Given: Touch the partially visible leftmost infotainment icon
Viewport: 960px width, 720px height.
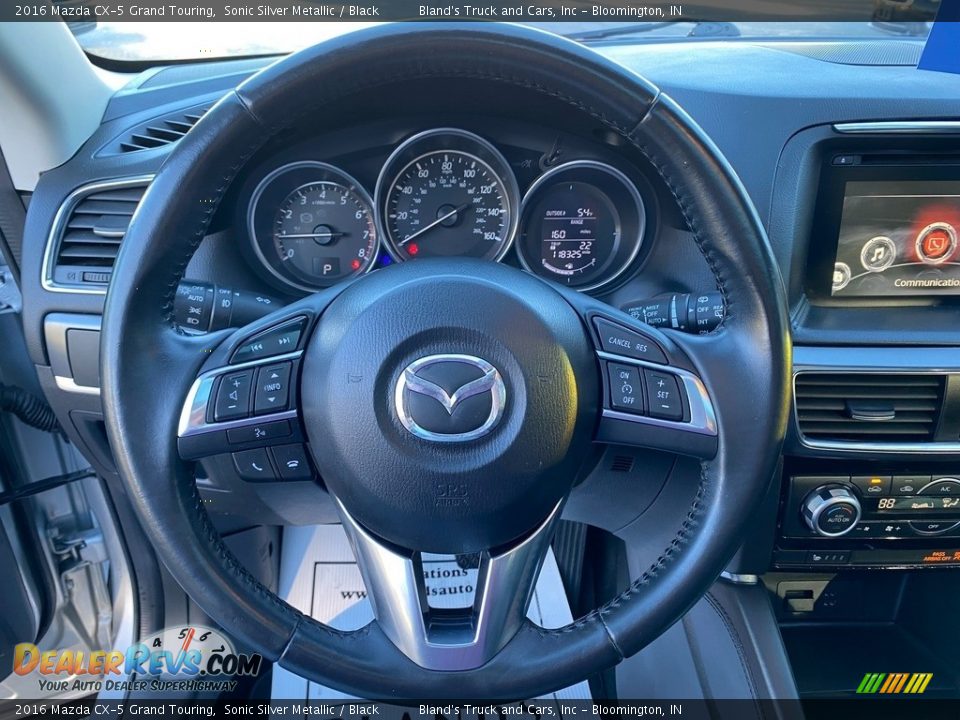Looking at the screenshot, I should tap(841, 277).
